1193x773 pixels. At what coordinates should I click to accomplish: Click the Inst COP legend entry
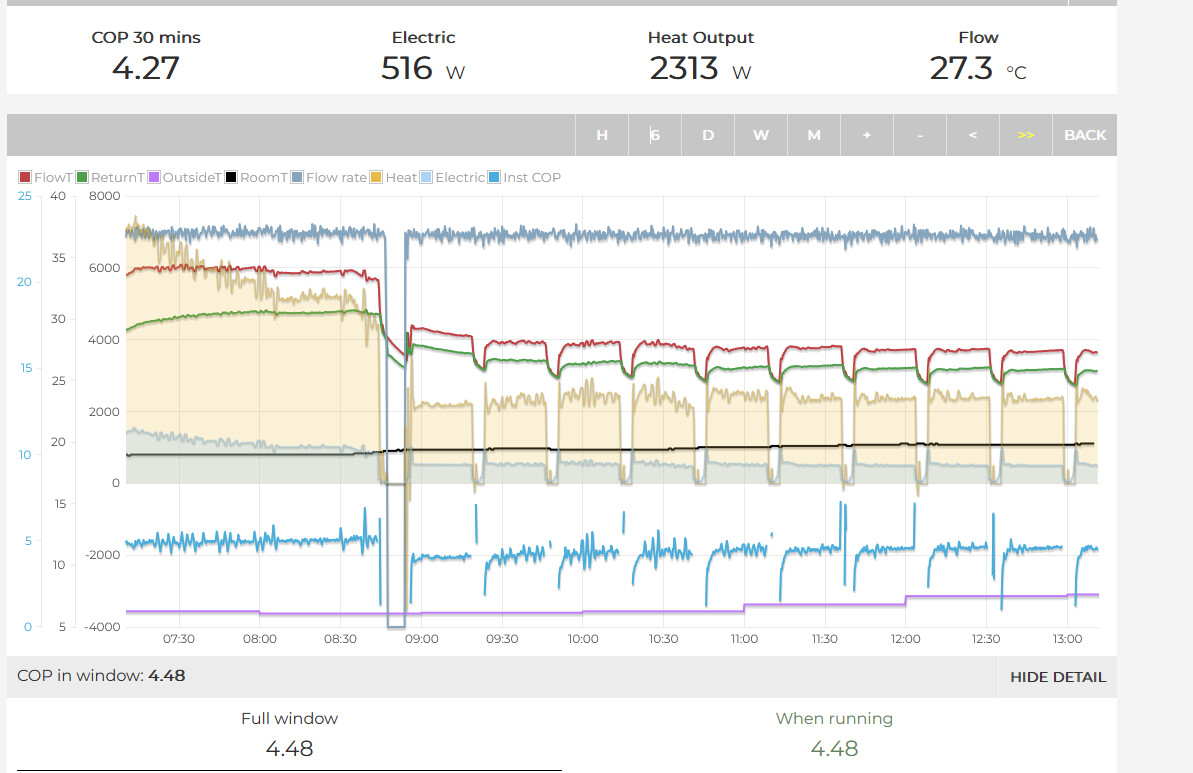(x=525, y=178)
